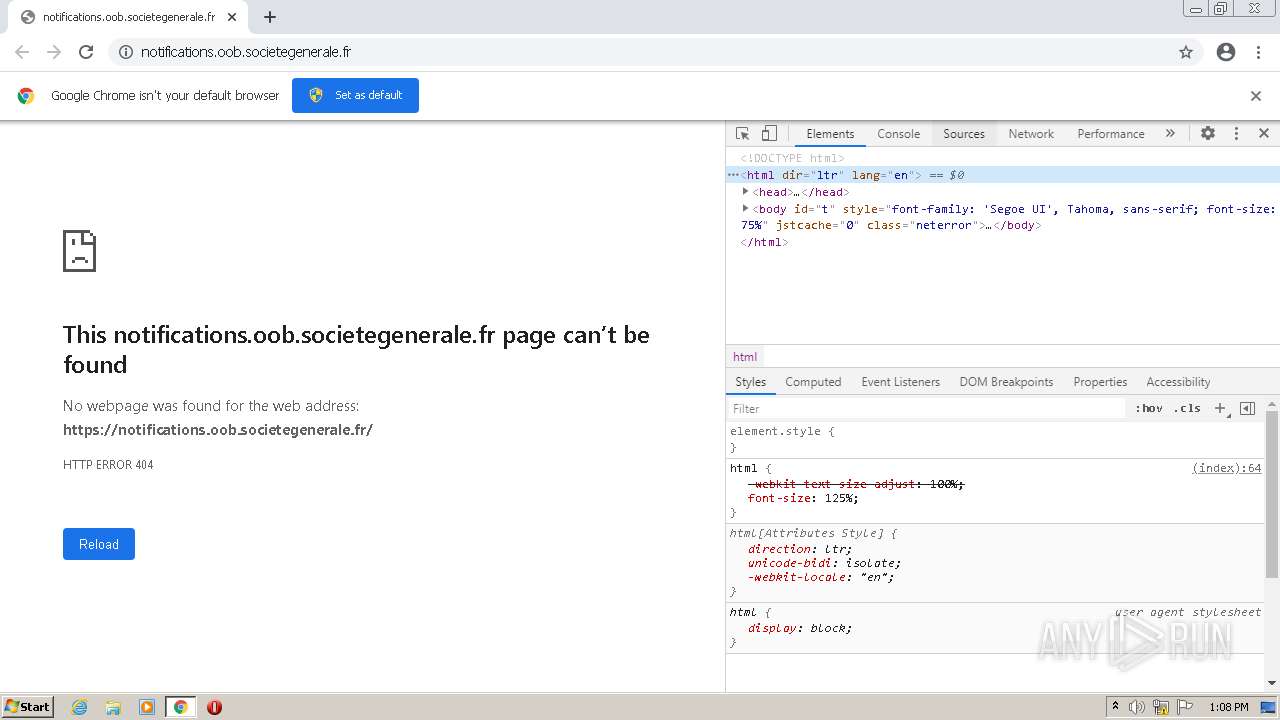Viewport: 1280px width, 720px height.
Task: Toggle .cls element classes pane
Action: [x=1188, y=408]
